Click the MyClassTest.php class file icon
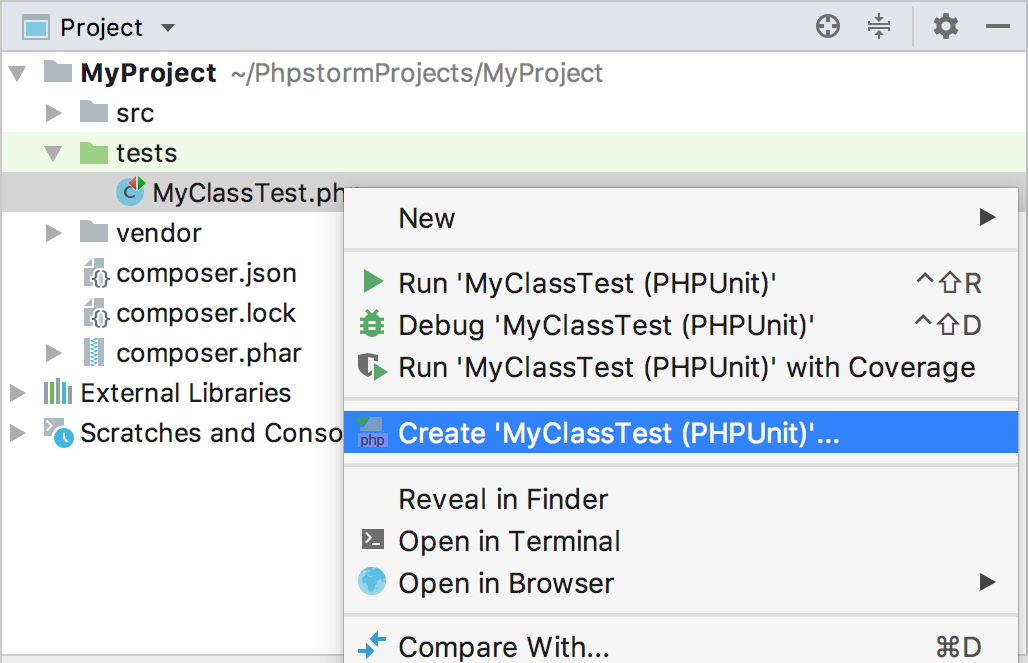The height and width of the screenshot is (663, 1028). tap(130, 191)
